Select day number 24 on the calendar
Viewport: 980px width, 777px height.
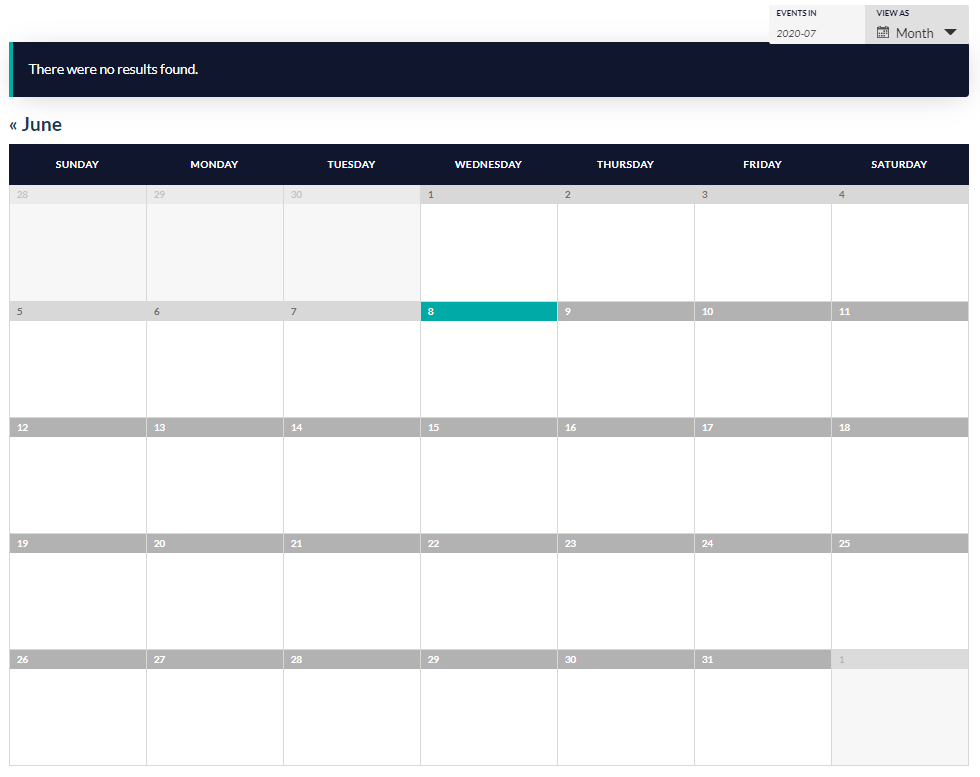(708, 544)
